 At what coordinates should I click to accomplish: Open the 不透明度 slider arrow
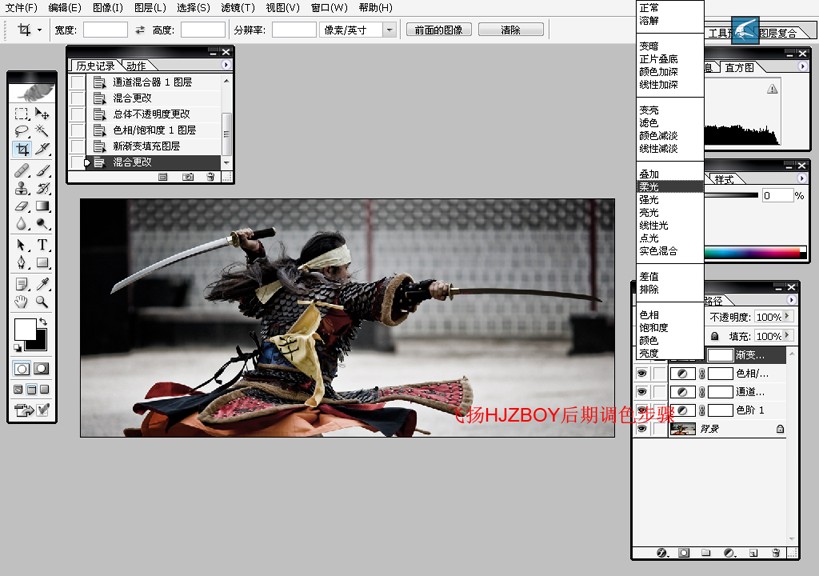point(787,316)
